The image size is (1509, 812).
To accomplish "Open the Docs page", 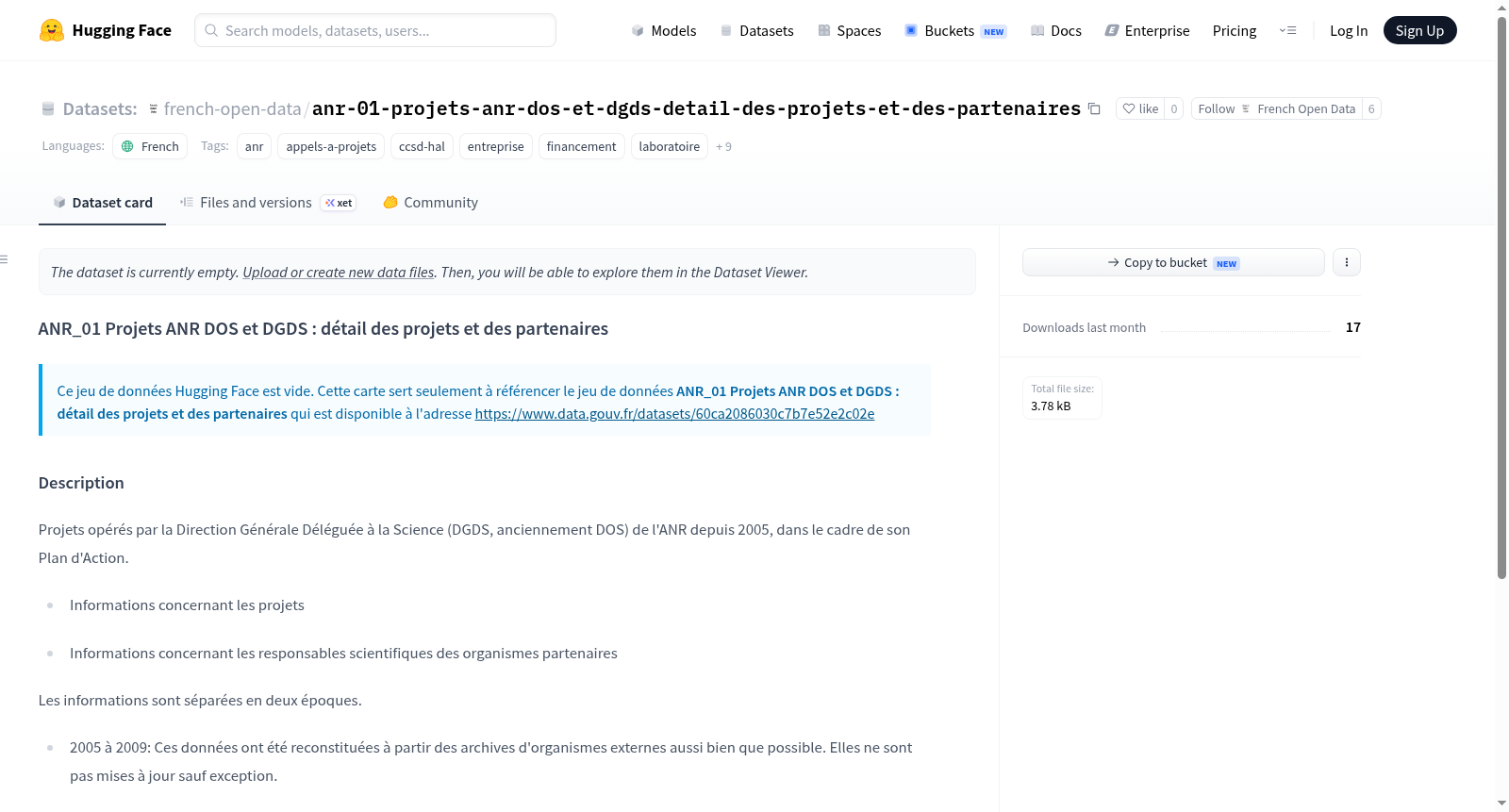I will 1055,30.
